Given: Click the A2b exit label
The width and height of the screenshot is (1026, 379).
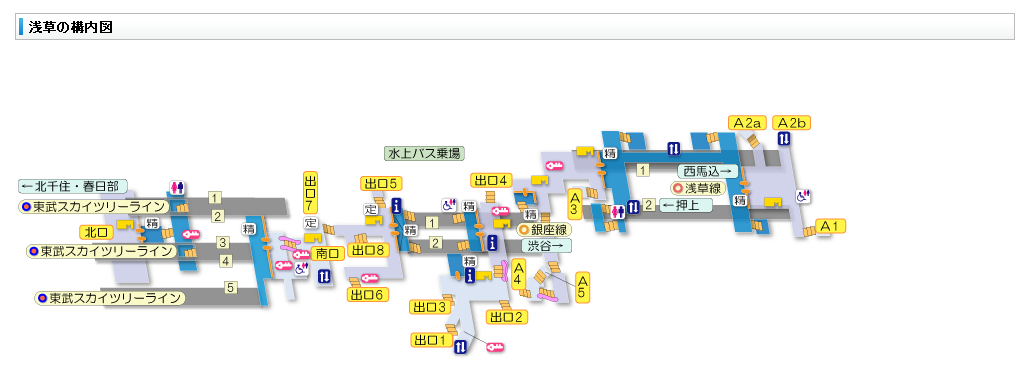Looking at the screenshot, I should coord(792,122).
